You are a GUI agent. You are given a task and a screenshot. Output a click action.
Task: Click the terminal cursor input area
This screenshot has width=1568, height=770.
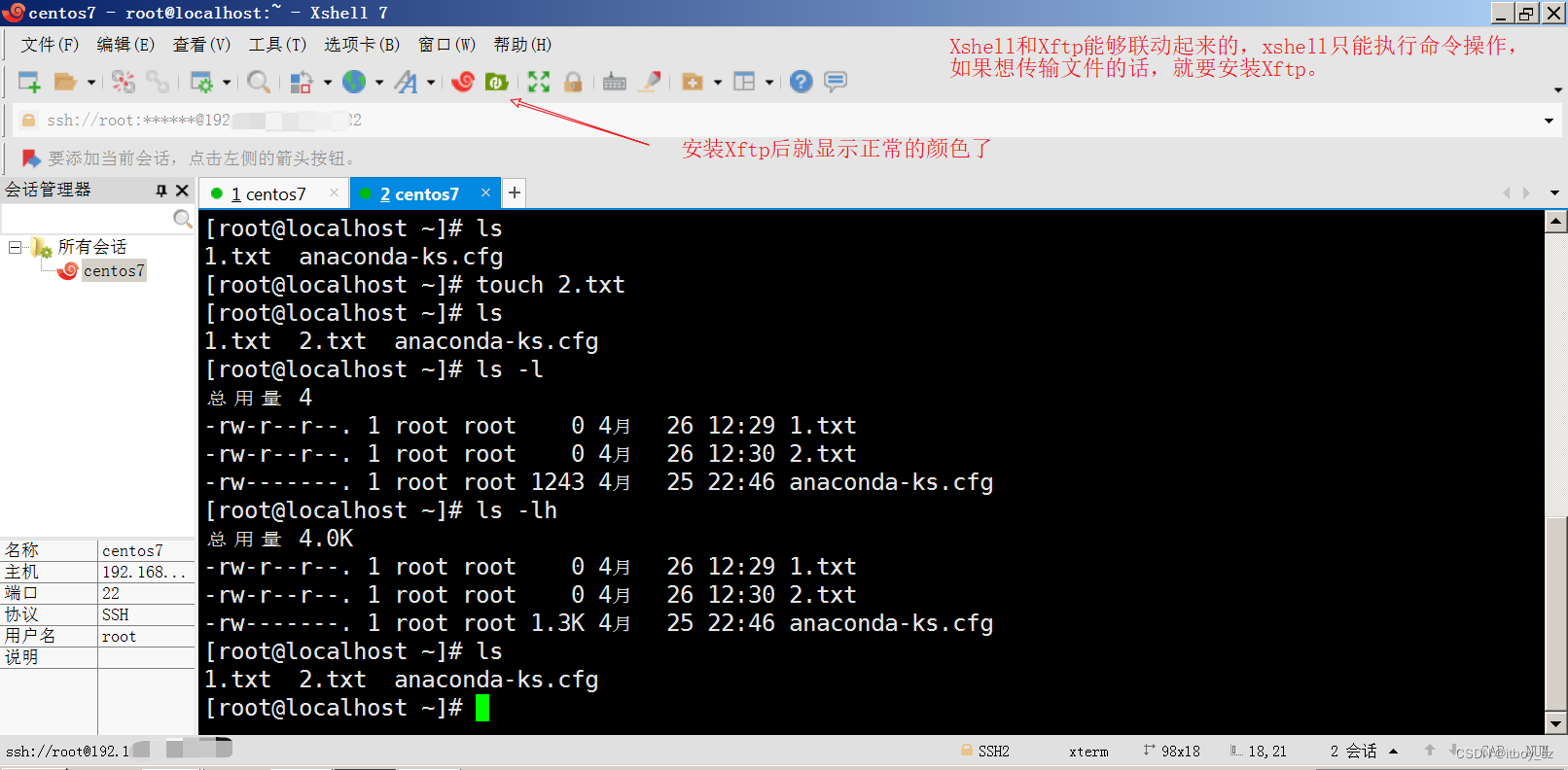(482, 708)
